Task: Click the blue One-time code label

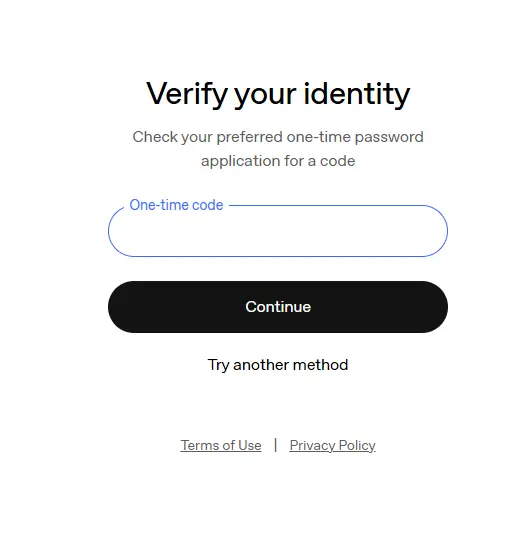Action: pyautogui.click(x=176, y=205)
